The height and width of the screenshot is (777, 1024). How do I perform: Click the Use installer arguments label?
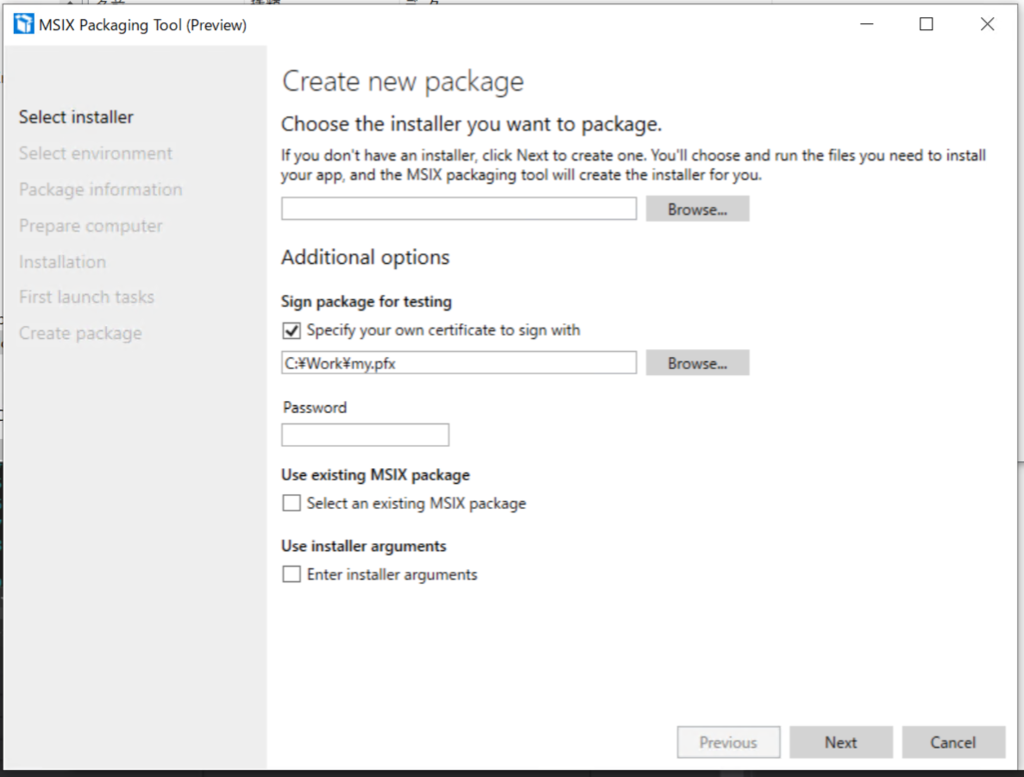click(364, 546)
